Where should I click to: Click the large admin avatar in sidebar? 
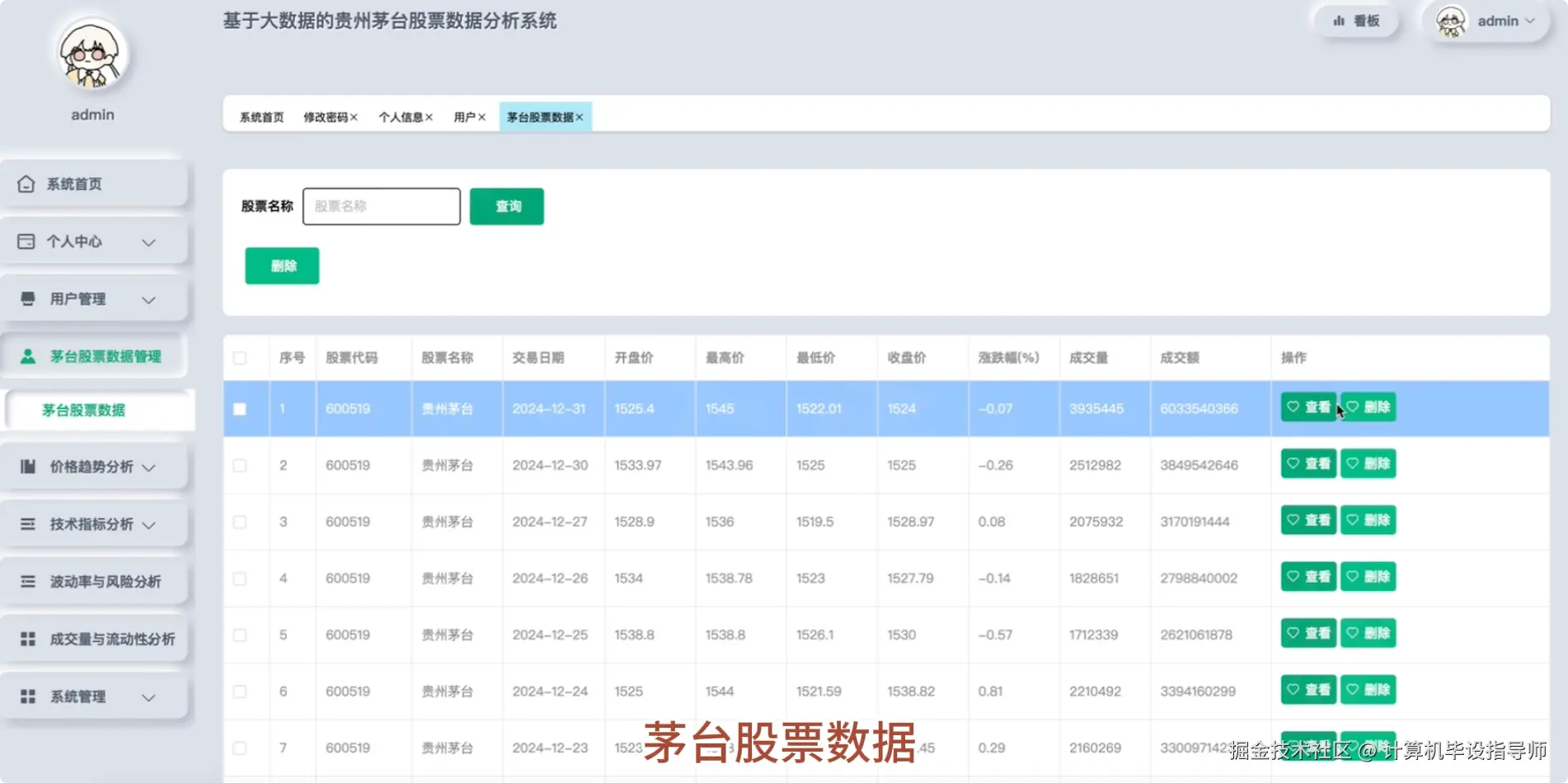pyautogui.click(x=92, y=55)
